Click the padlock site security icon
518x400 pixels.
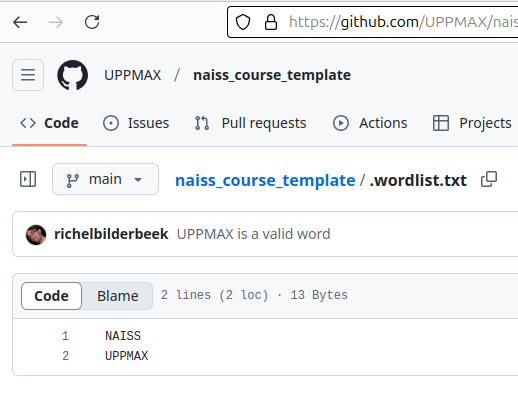(x=271, y=22)
